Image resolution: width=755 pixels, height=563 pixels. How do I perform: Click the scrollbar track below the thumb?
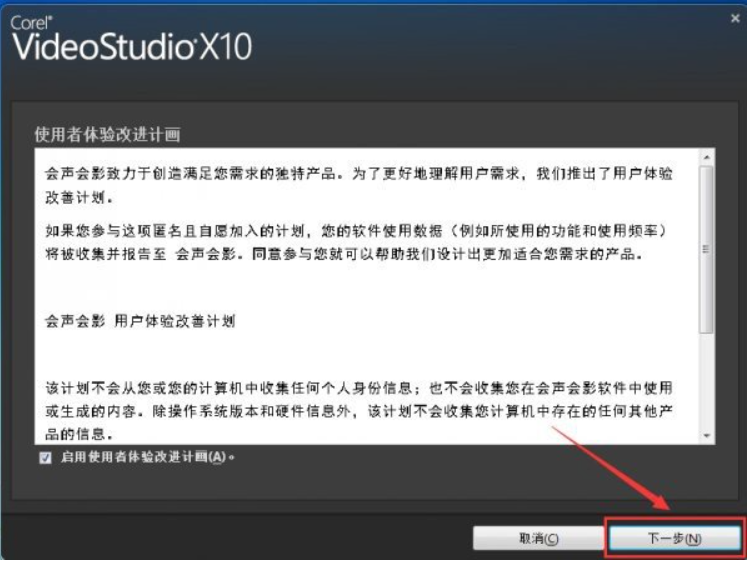pos(706,381)
